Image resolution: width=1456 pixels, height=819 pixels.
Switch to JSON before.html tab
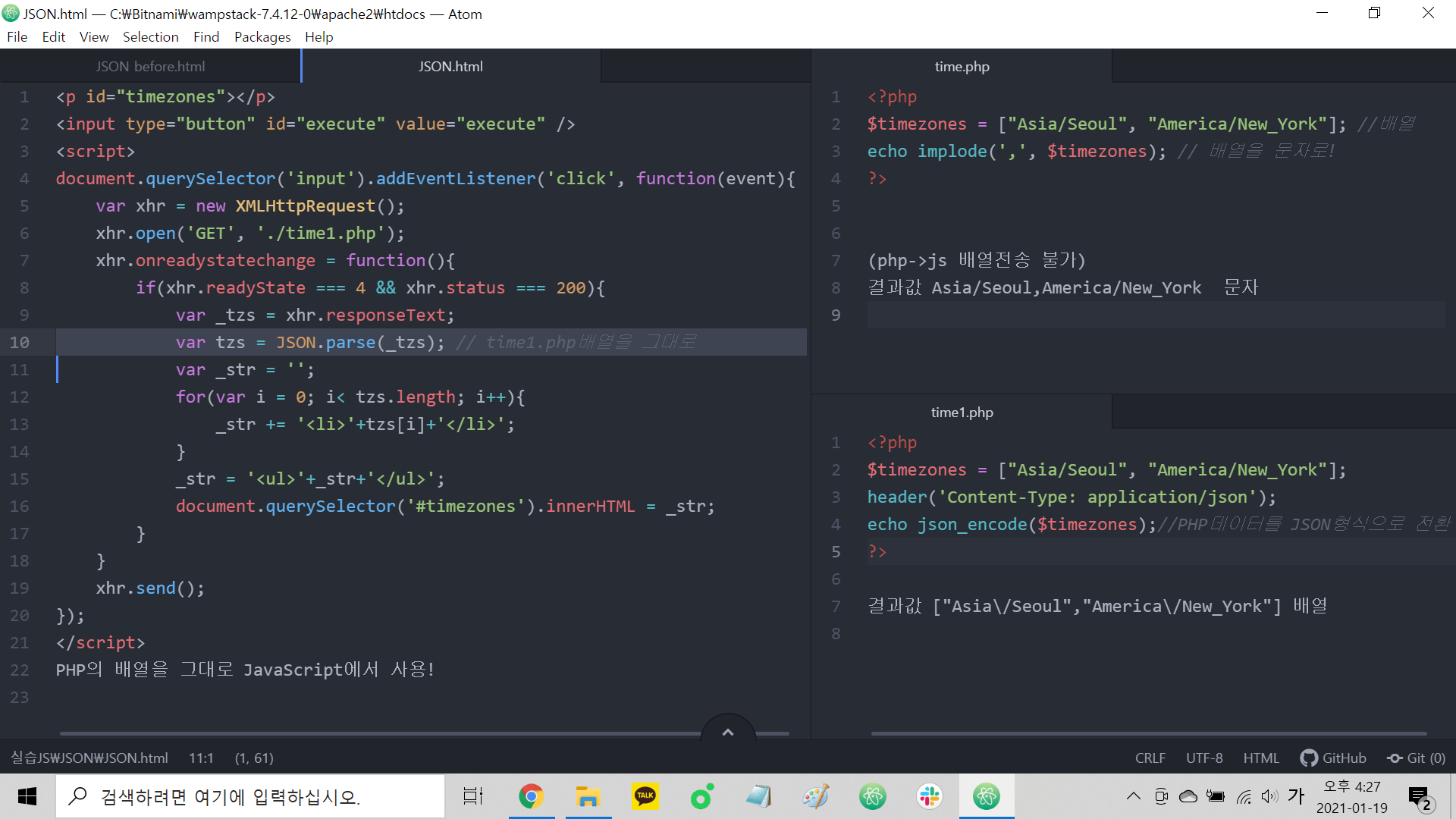click(150, 66)
